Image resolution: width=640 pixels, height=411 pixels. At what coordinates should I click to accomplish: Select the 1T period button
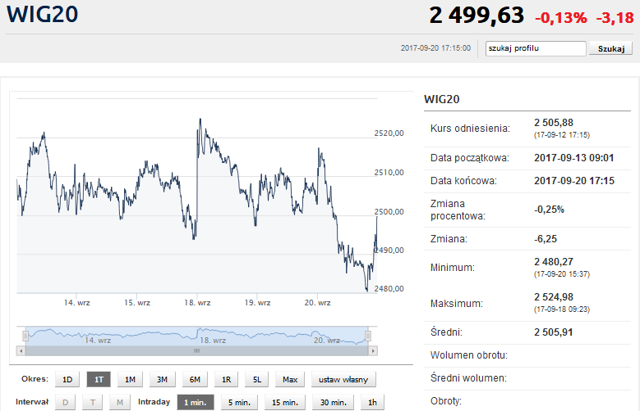(x=98, y=380)
